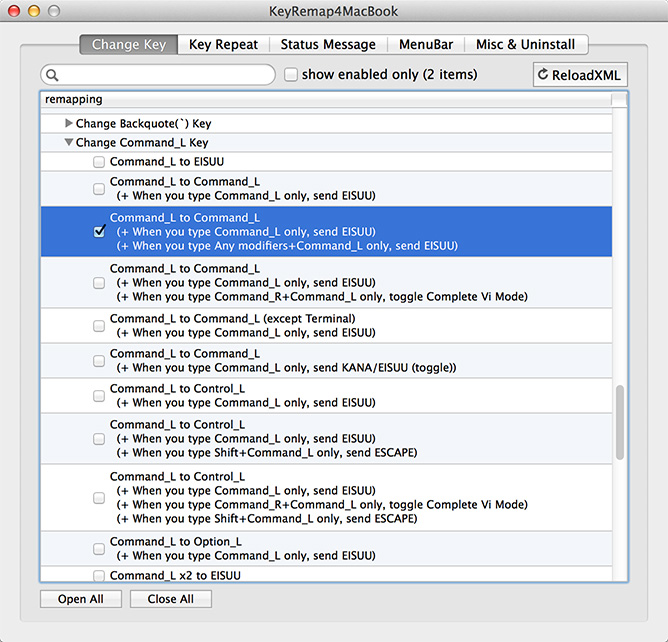Close the KeyRemap4MacBook window
The height and width of the screenshot is (642, 668).
14,11
